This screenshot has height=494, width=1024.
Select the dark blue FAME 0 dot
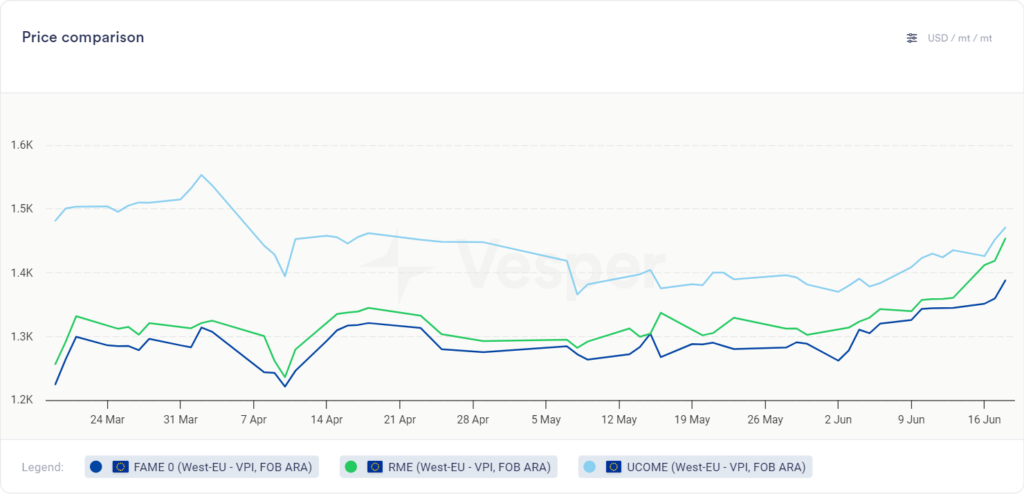96,466
